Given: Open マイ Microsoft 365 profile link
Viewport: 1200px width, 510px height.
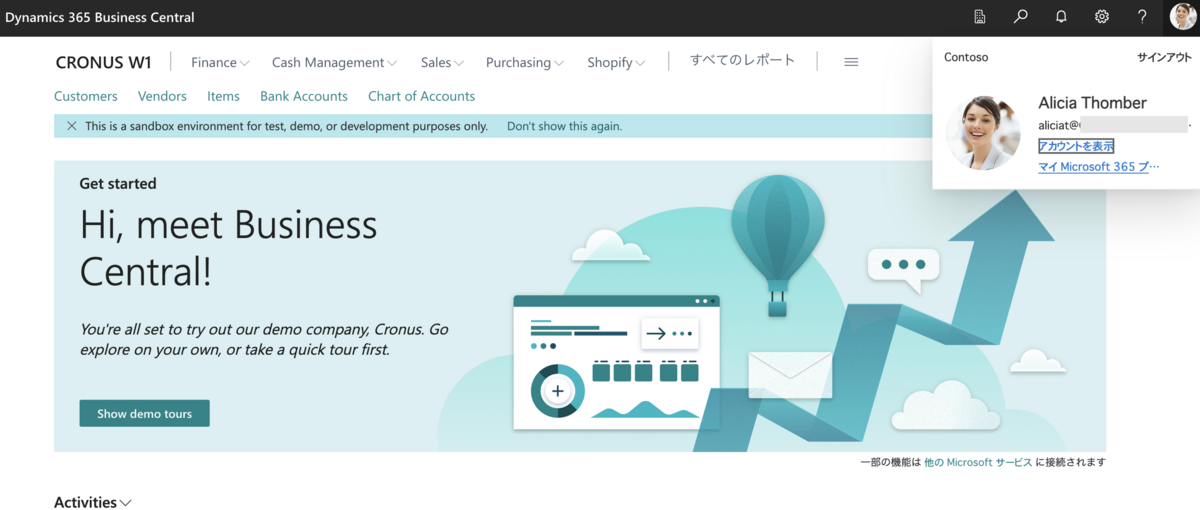Looking at the screenshot, I should (1099, 167).
